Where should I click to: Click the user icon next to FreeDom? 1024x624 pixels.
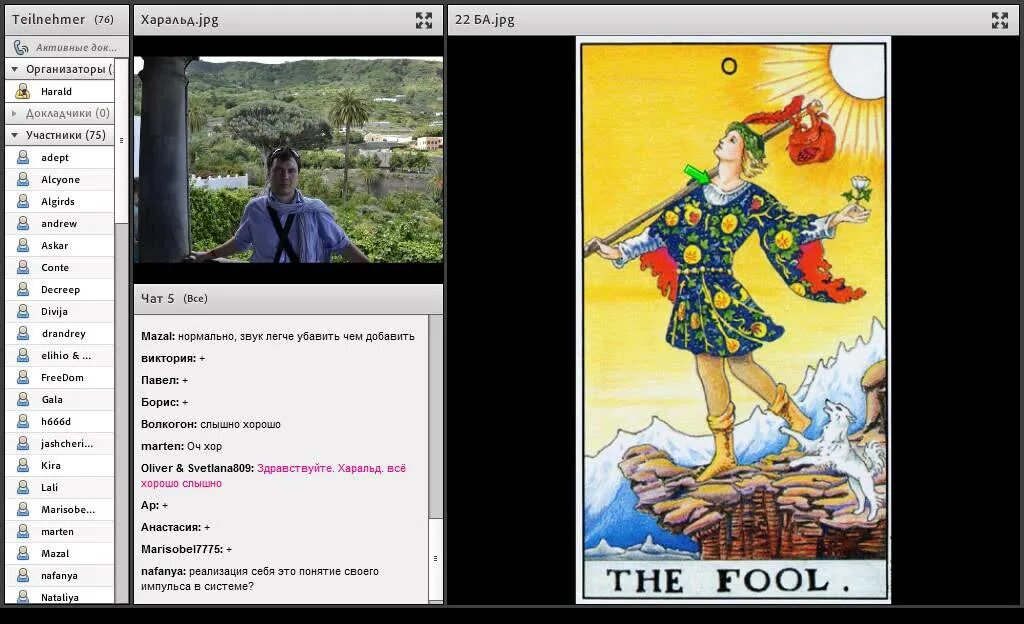pos(23,377)
